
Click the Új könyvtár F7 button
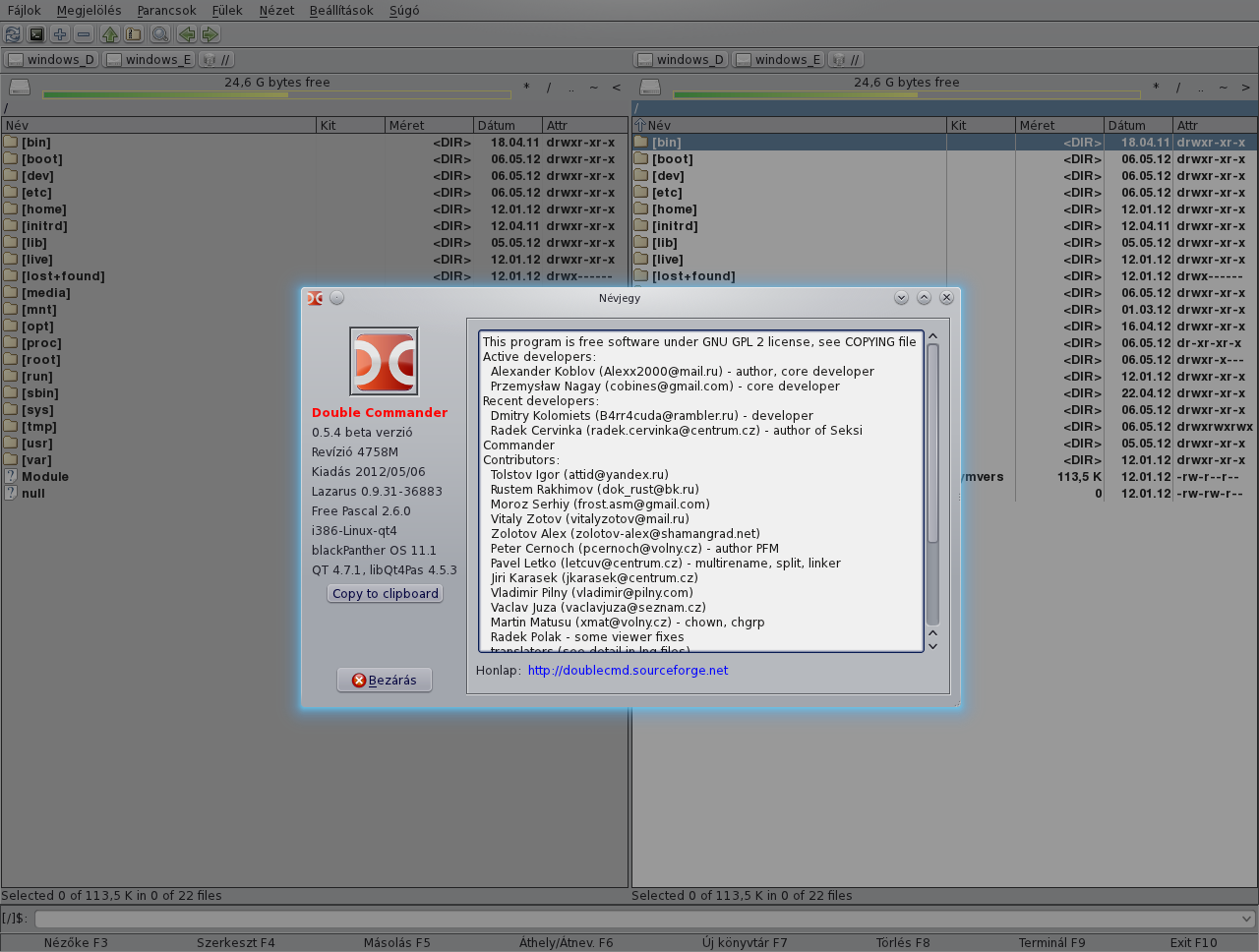(745, 942)
